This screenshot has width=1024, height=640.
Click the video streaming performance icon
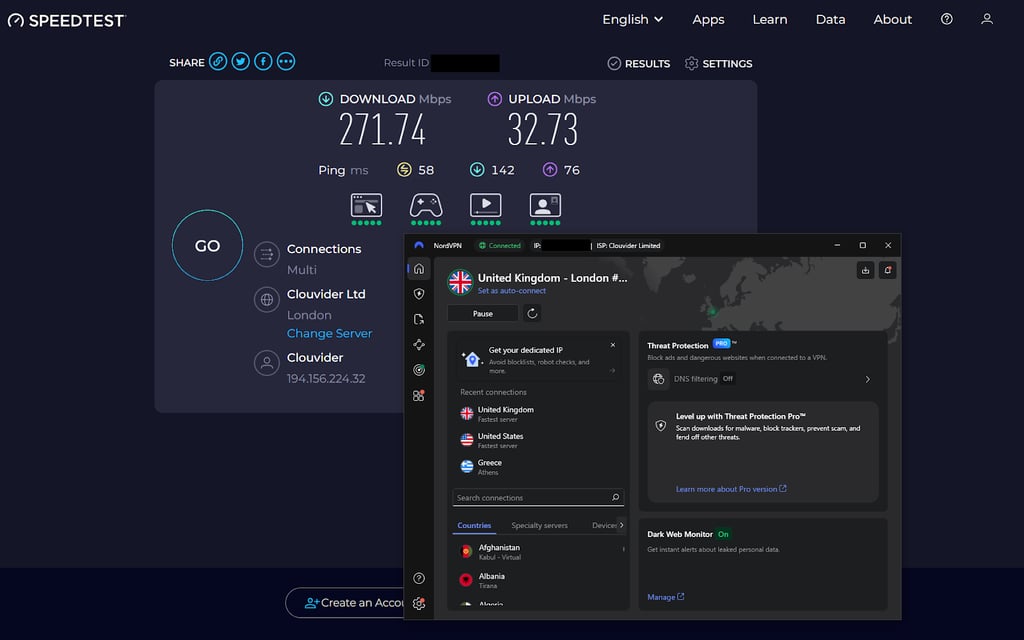point(486,205)
